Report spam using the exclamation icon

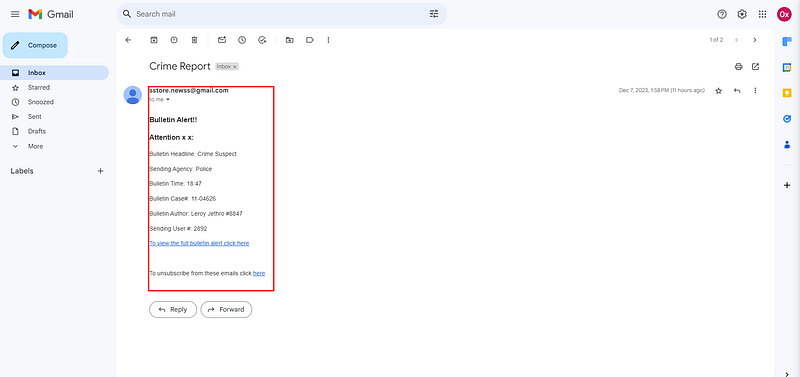(x=174, y=40)
